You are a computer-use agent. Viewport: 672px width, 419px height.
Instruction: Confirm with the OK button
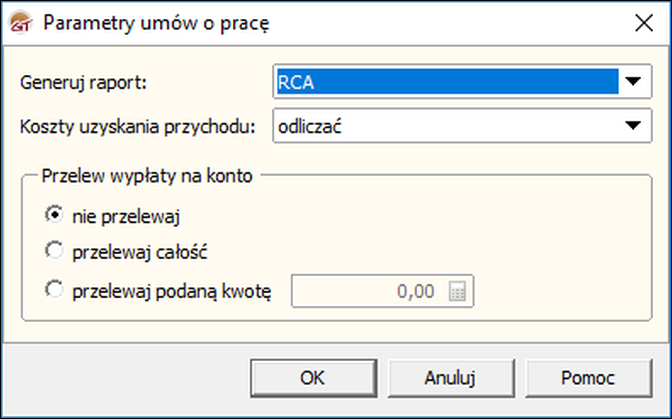312,377
